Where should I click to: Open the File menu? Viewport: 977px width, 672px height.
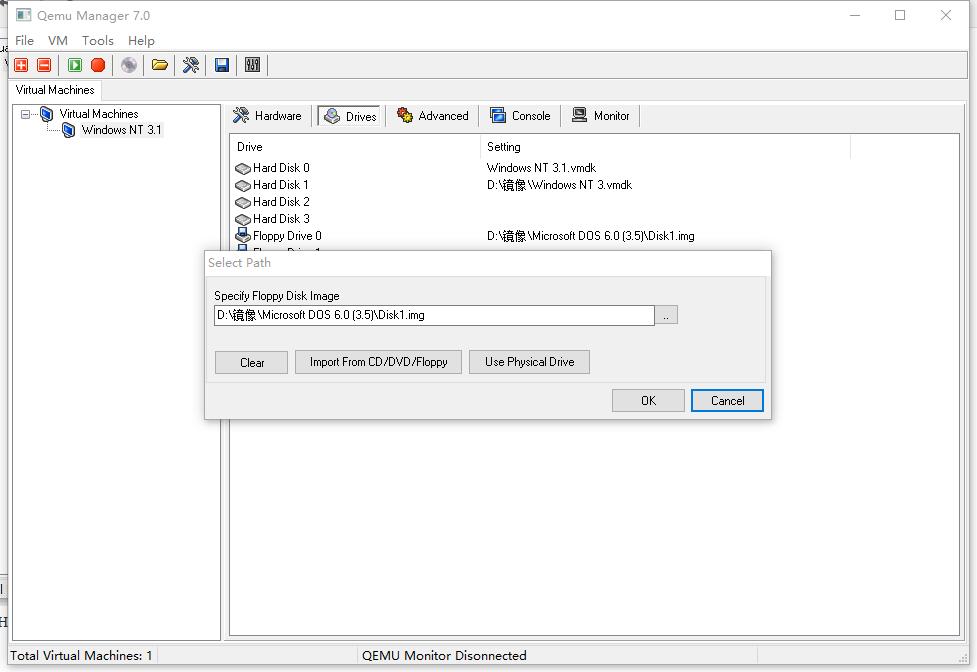tap(24, 40)
